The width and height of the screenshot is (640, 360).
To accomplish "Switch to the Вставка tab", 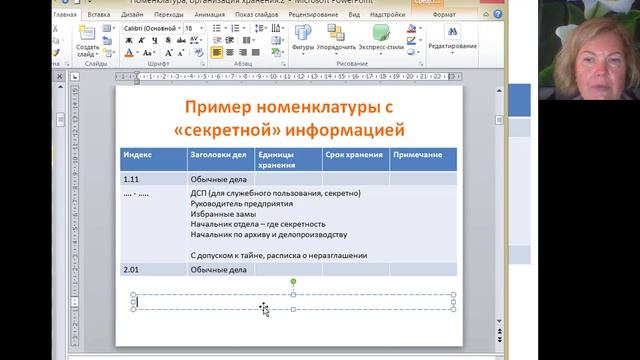I will 99,14.
